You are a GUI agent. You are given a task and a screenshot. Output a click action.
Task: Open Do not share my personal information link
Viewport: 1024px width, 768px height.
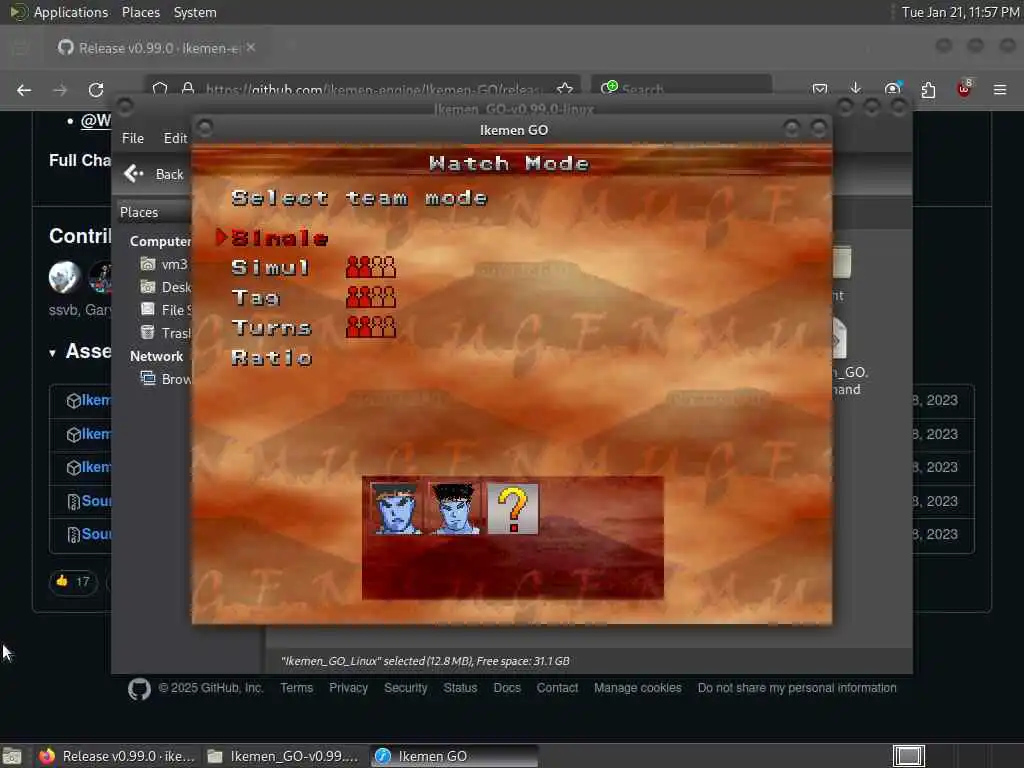pyautogui.click(x=797, y=688)
